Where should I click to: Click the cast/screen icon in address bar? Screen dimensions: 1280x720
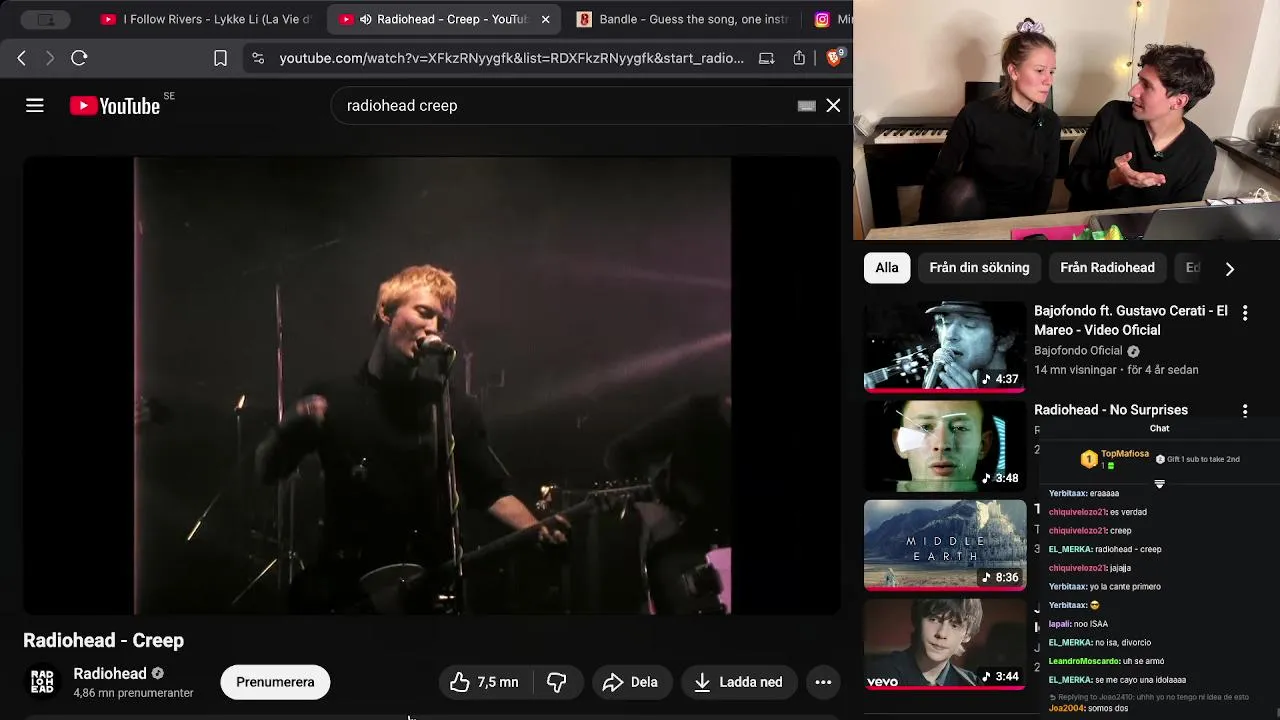pos(767,58)
